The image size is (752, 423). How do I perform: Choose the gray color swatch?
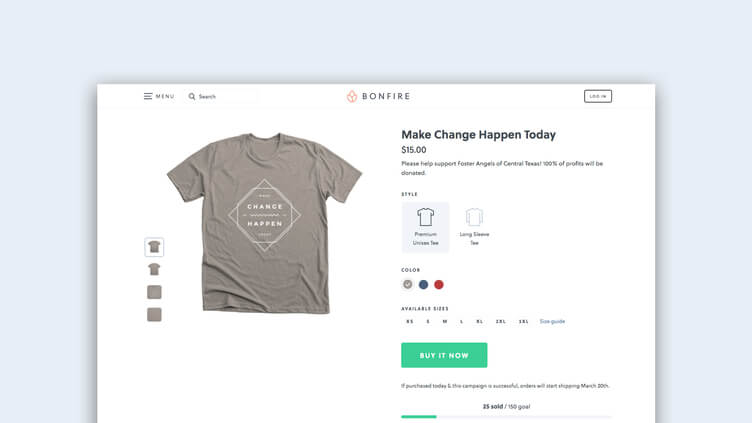408,284
